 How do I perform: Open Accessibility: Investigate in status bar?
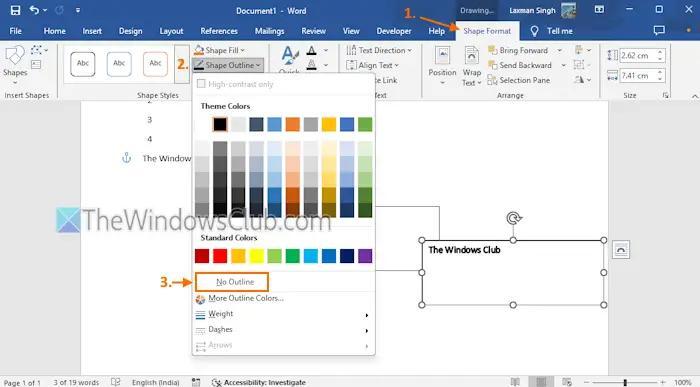tap(259, 383)
